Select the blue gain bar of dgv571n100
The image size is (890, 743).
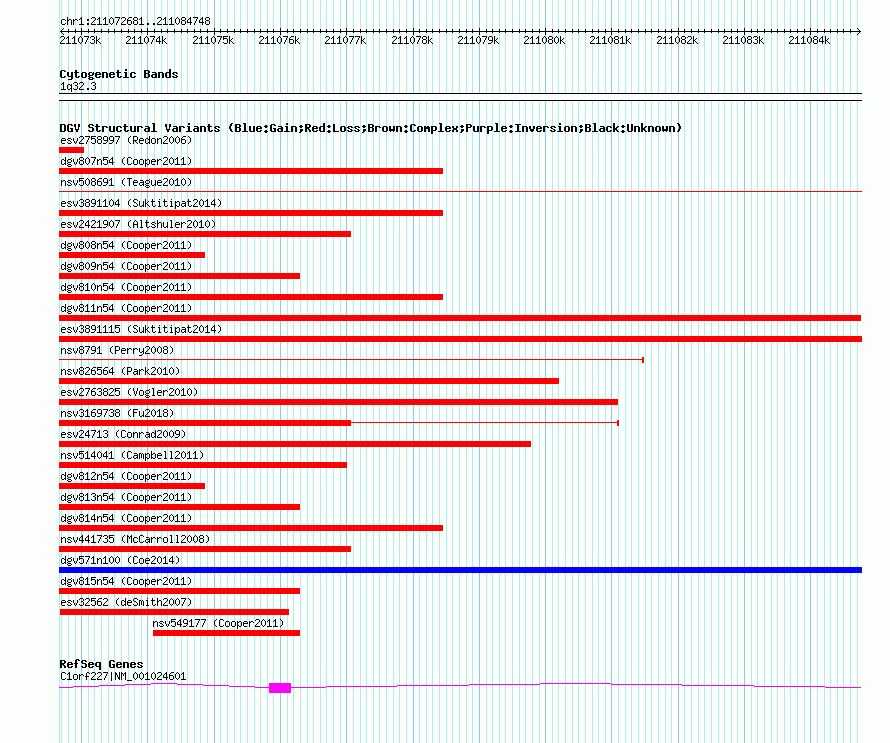tap(460, 570)
